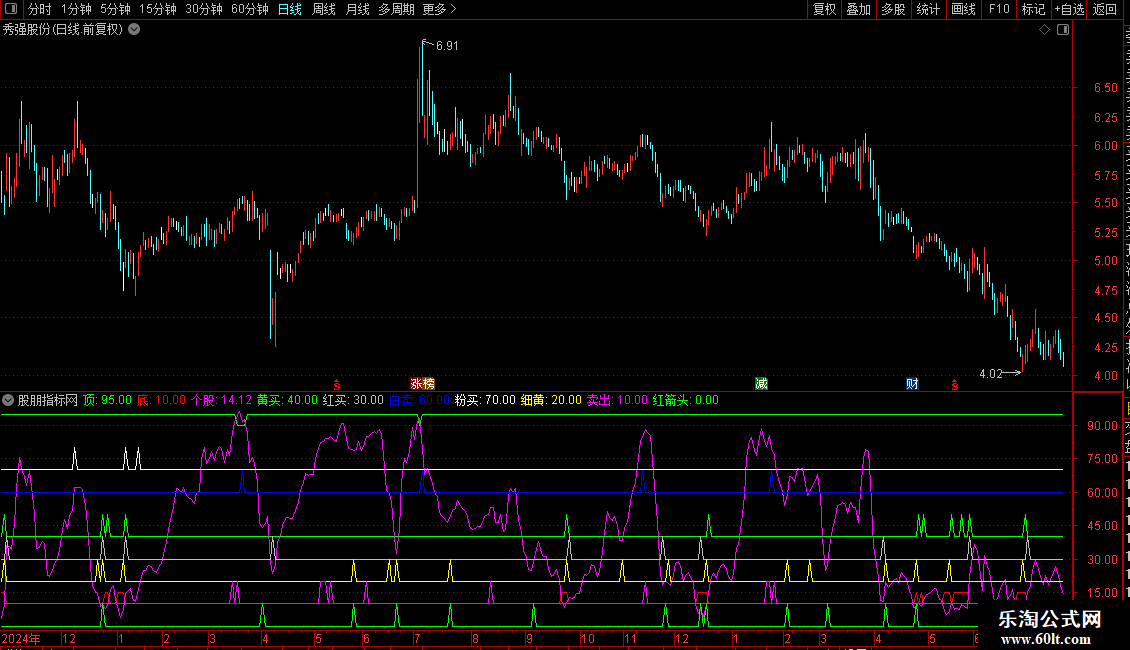This screenshot has height=650, width=1130.
Task: Select the 细黄: 20.00 indicator value
Action: click(551, 400)
